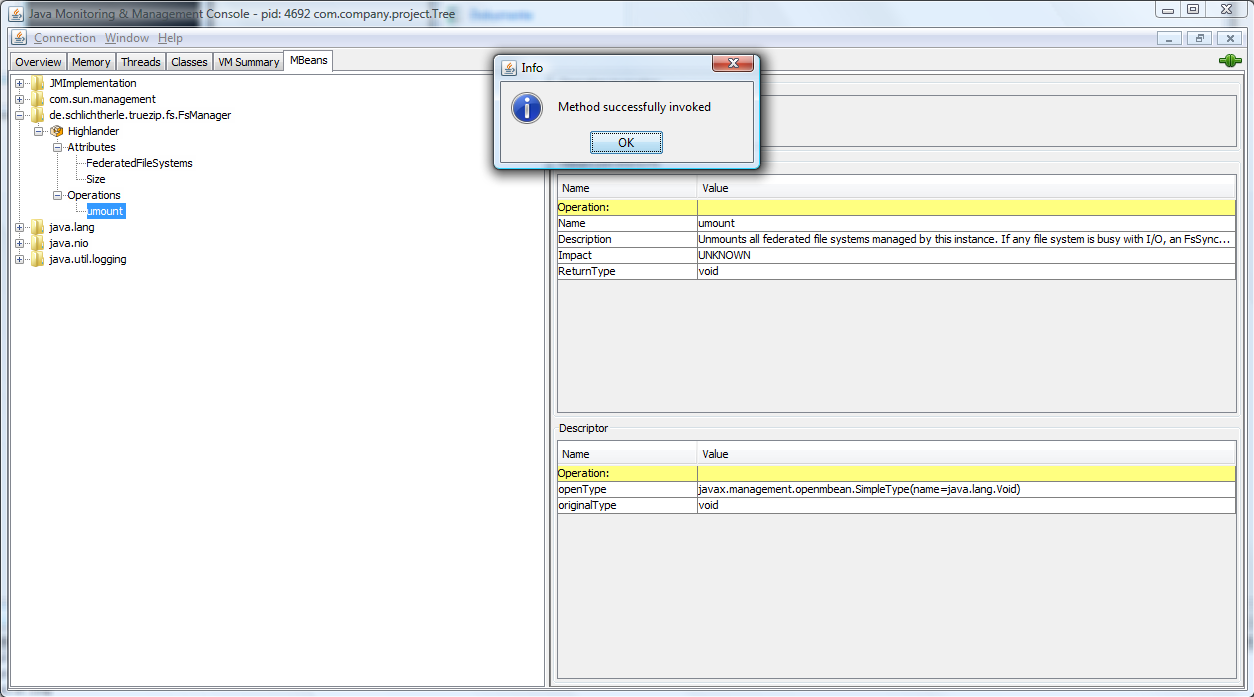Close the Info dialog with the X
This screenshot has width=1254, height=697.
(x=732, y=64)
